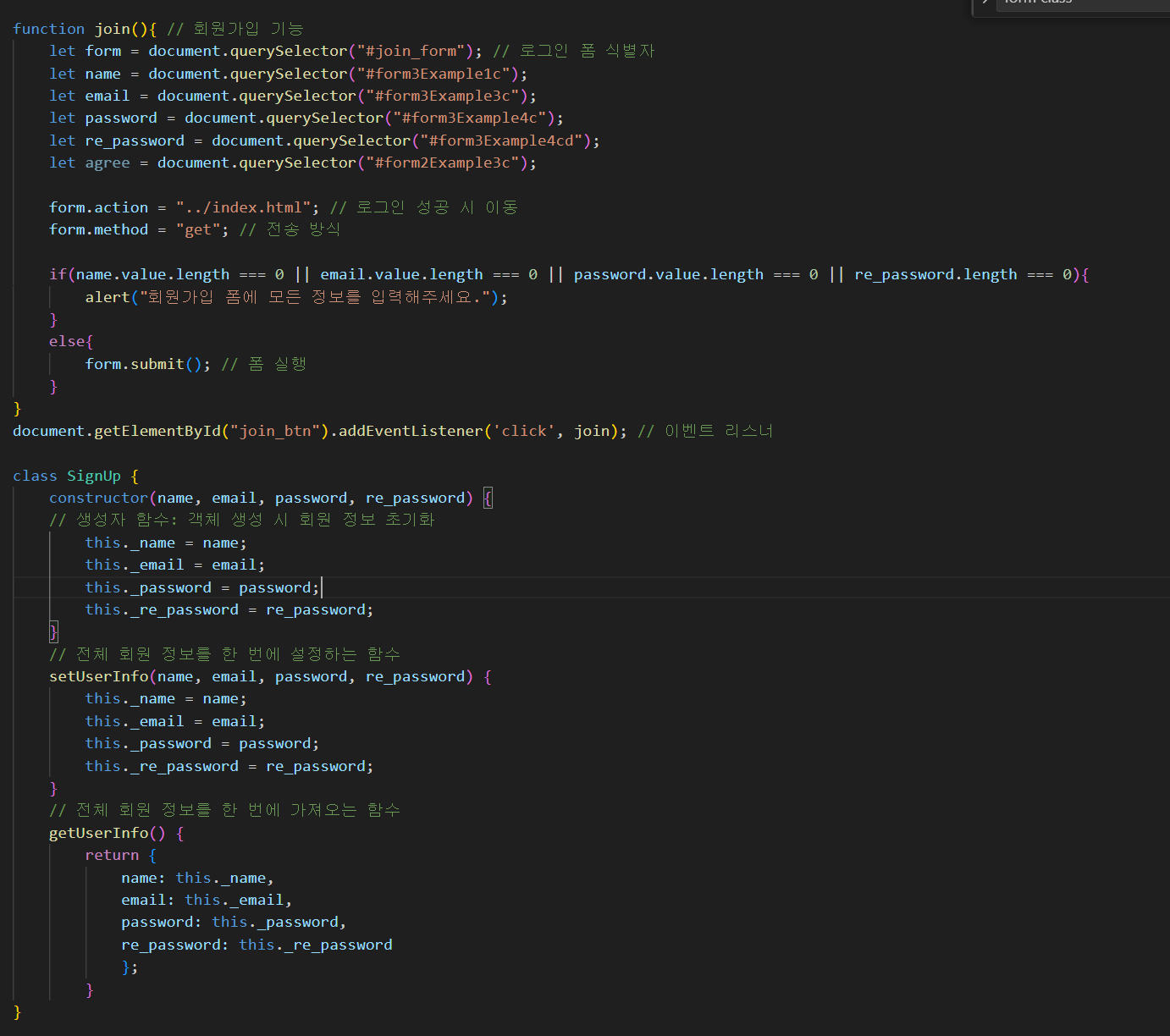Viewport: 1170px width, 1036px height.
Task: Click the 're_password' variable in the let declaration
Action: [135, 141]
